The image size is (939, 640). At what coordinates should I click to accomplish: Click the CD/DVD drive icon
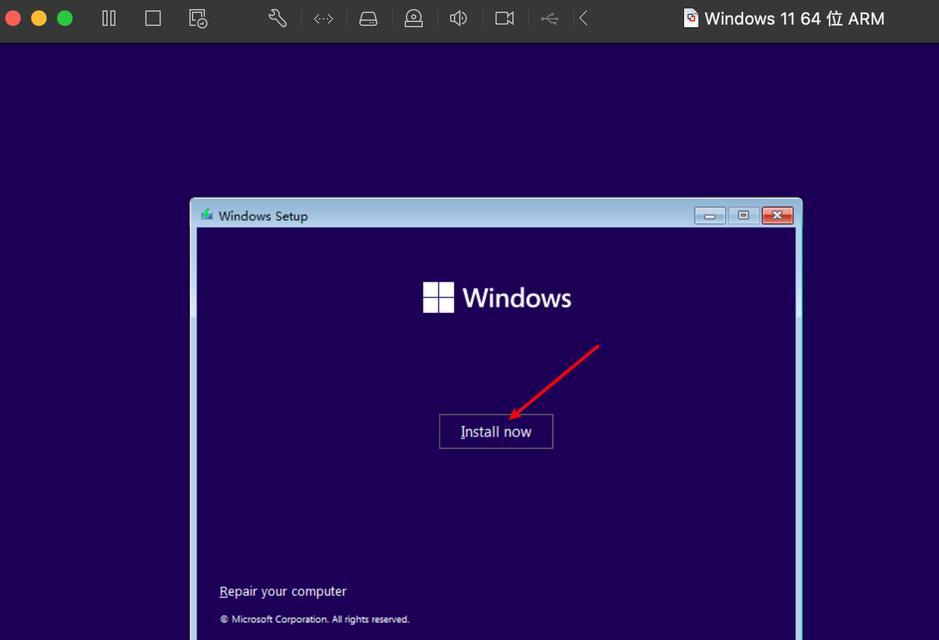[x=413, y=19]
